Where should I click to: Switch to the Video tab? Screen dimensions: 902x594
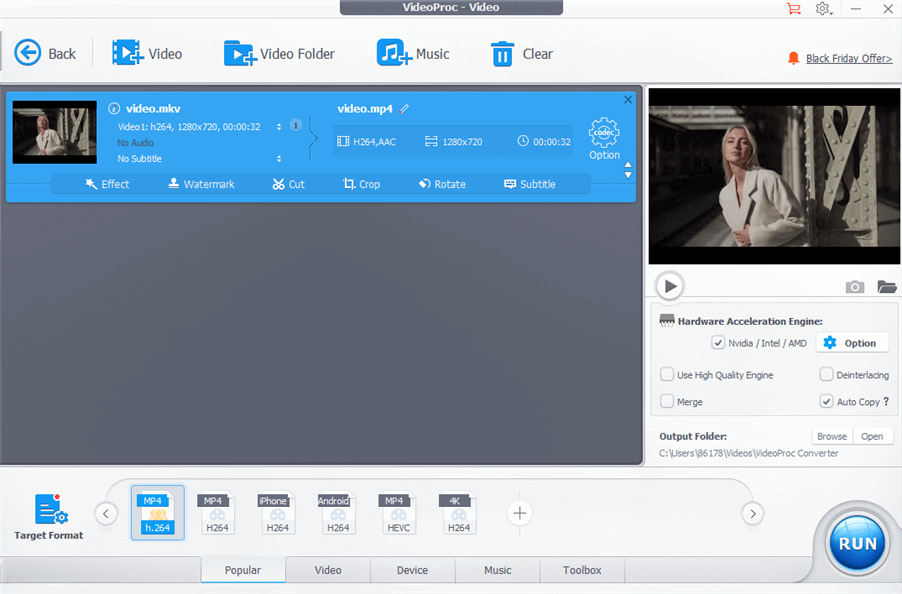328,570
